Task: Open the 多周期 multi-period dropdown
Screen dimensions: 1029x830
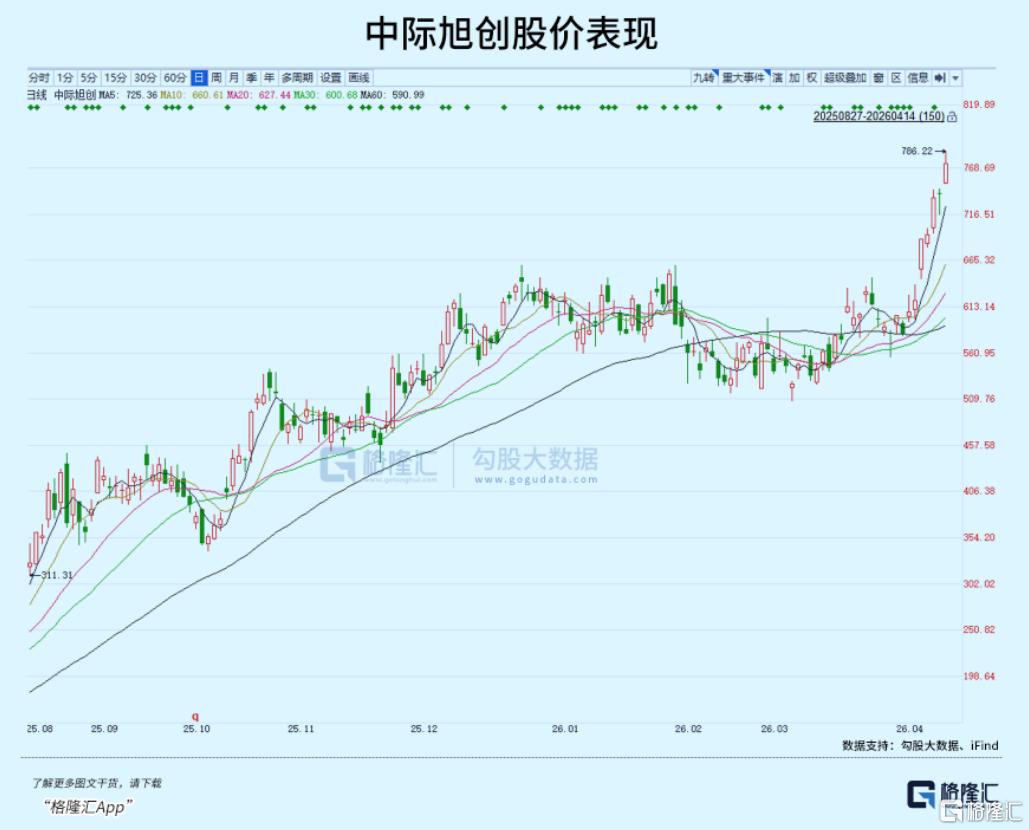Action: tap(296, 77)
